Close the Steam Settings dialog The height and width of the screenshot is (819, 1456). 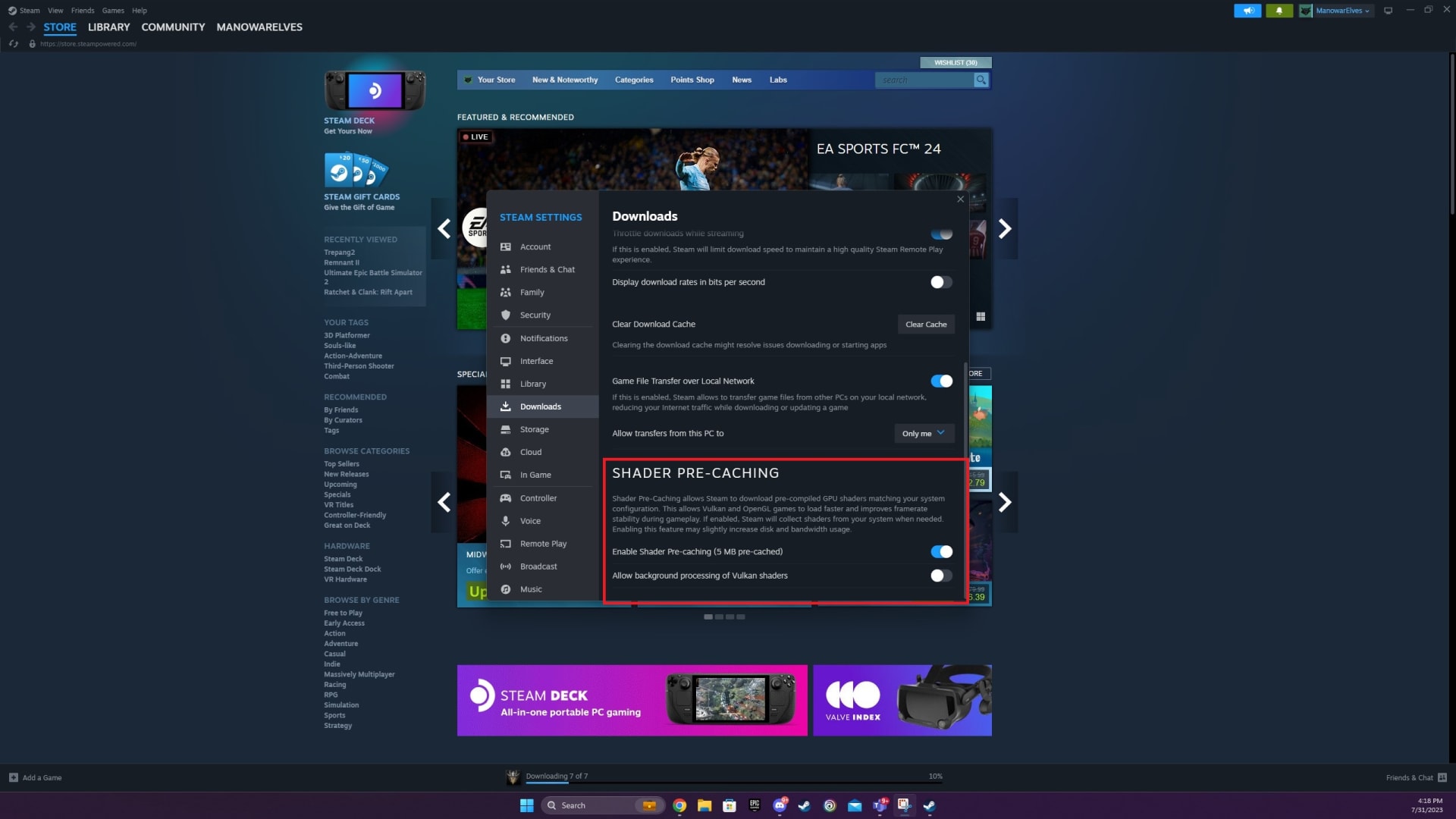(960, 199)
